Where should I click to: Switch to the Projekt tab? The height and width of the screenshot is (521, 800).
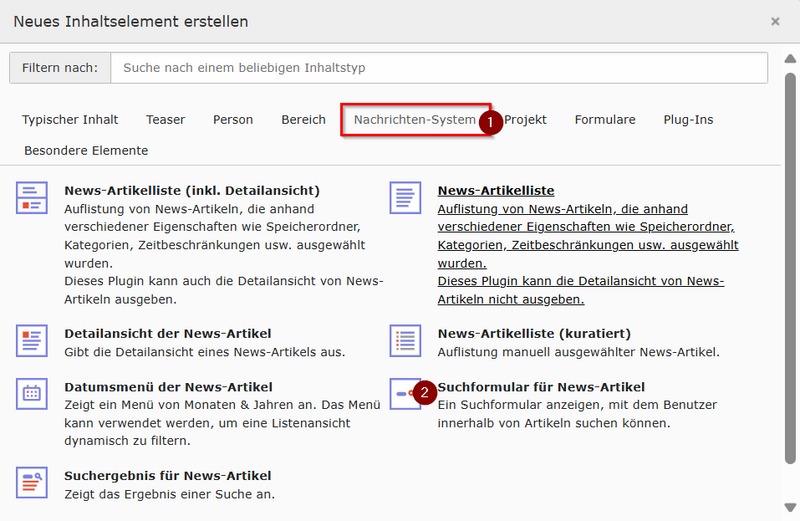(525, 120)
